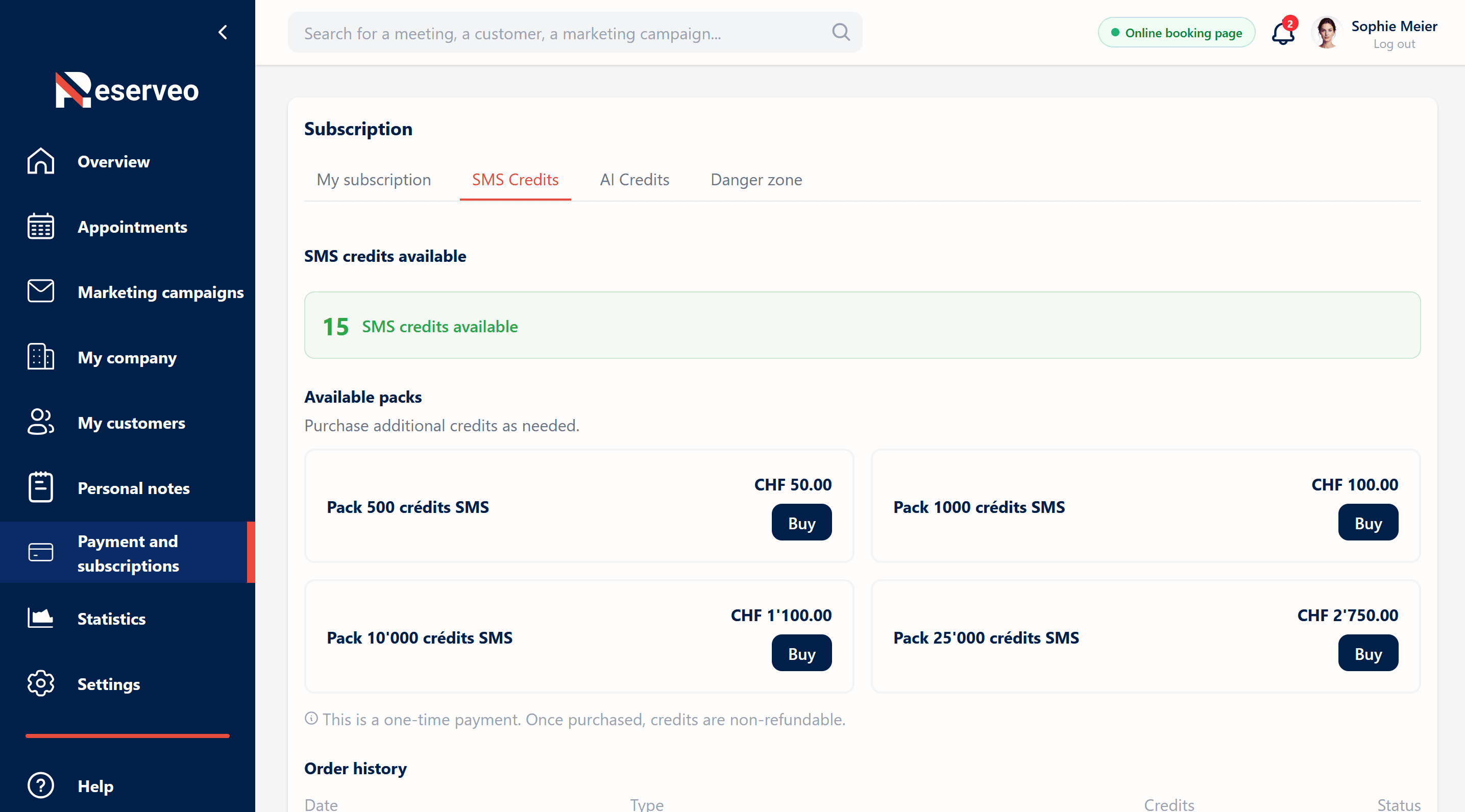Open the Online booking page button
The width and height of the screenshot is (1465, 812).
1176,33
